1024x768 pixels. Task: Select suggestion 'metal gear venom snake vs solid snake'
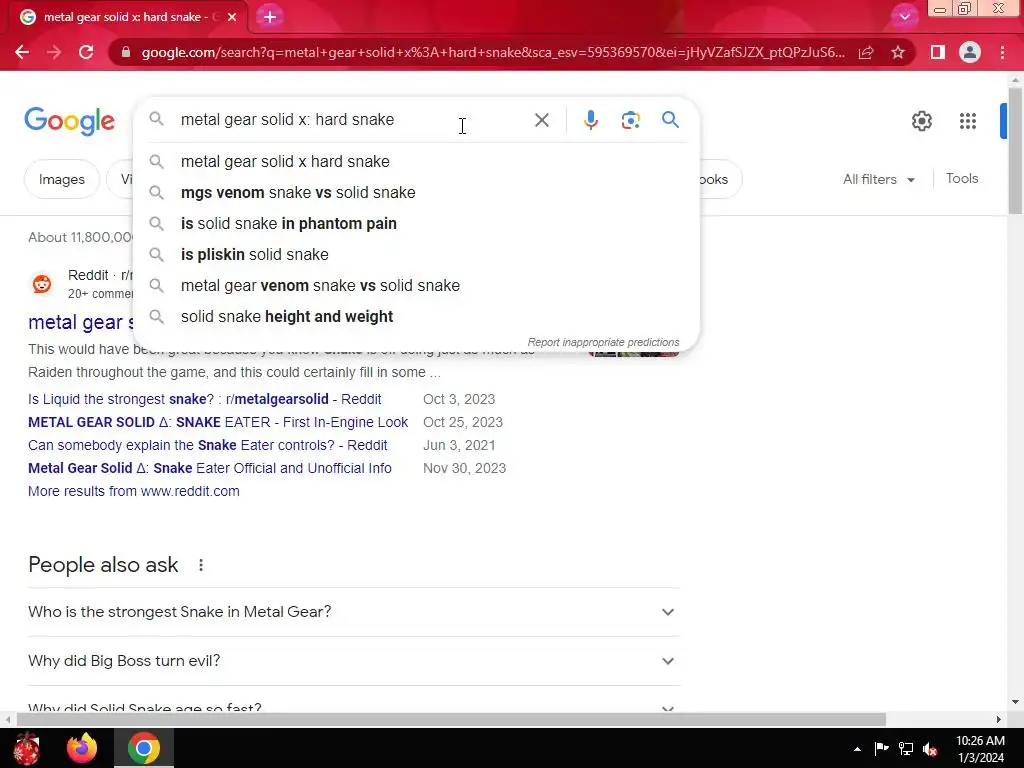click(x=416, y=285)
